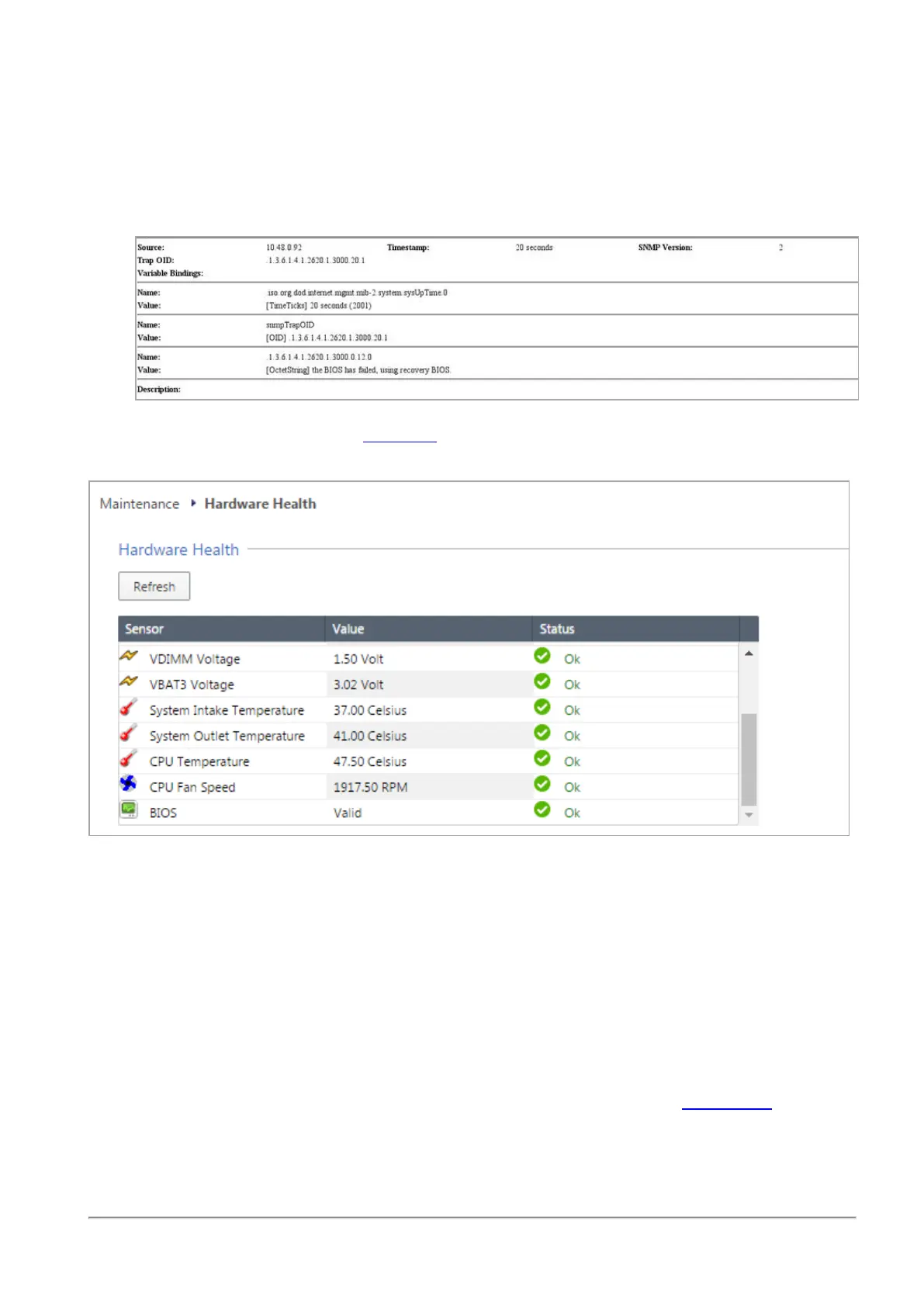Viewport: 924px width, 1307px height.
Task: Click the VDIMM Voltage sensor icon
Action: (x=128, y=657)
